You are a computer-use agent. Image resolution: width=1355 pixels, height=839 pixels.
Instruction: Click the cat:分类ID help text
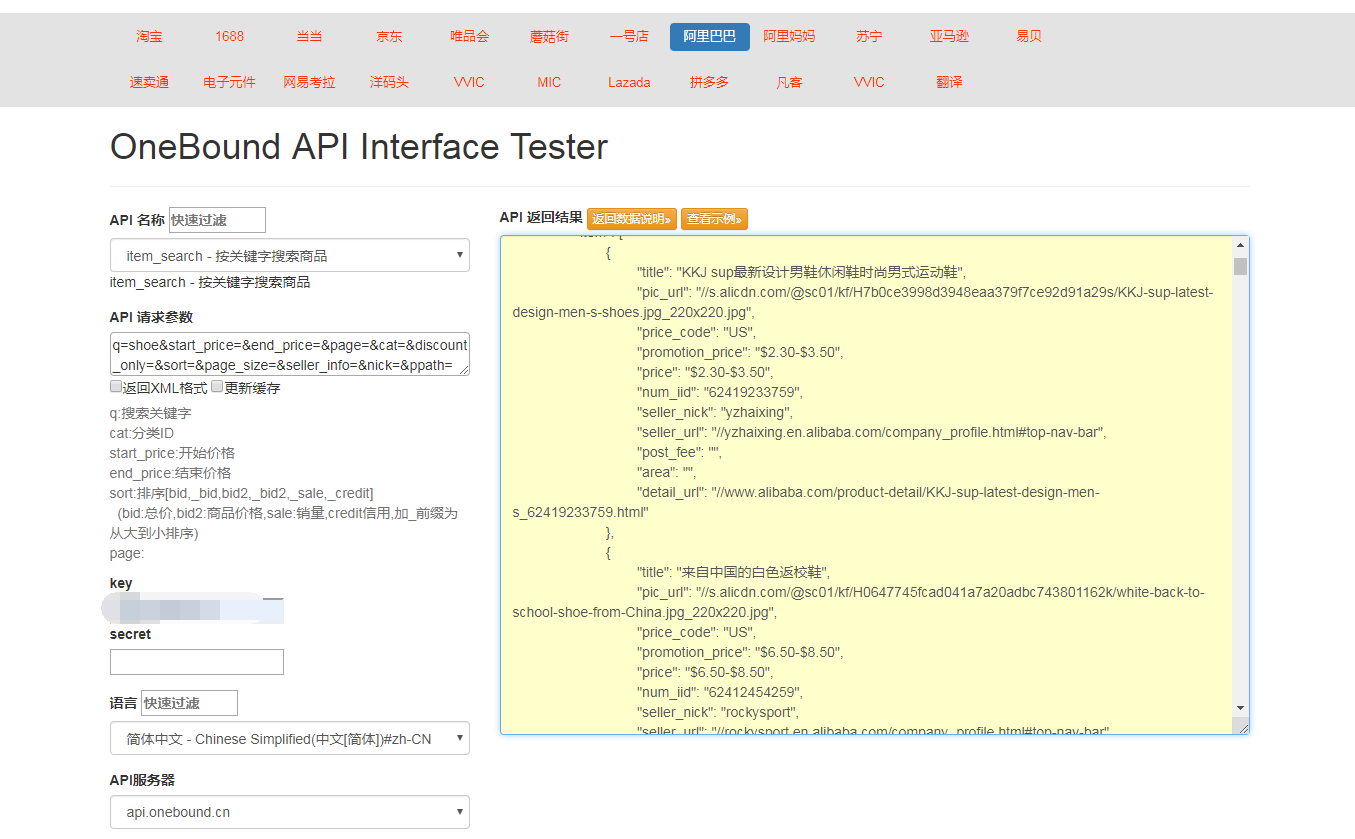coord(142,433)
